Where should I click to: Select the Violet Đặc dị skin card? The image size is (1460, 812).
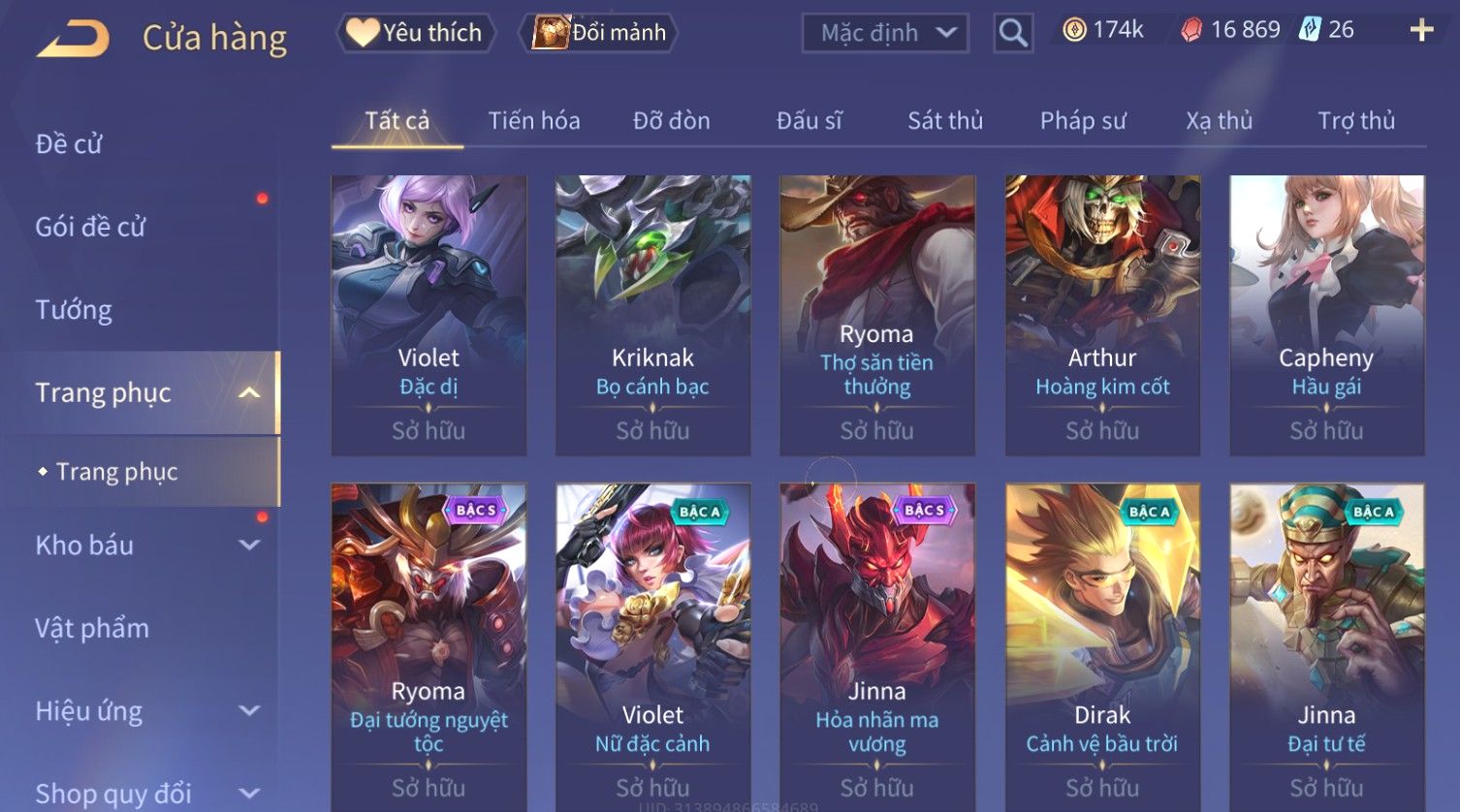(x=428, y=315)
